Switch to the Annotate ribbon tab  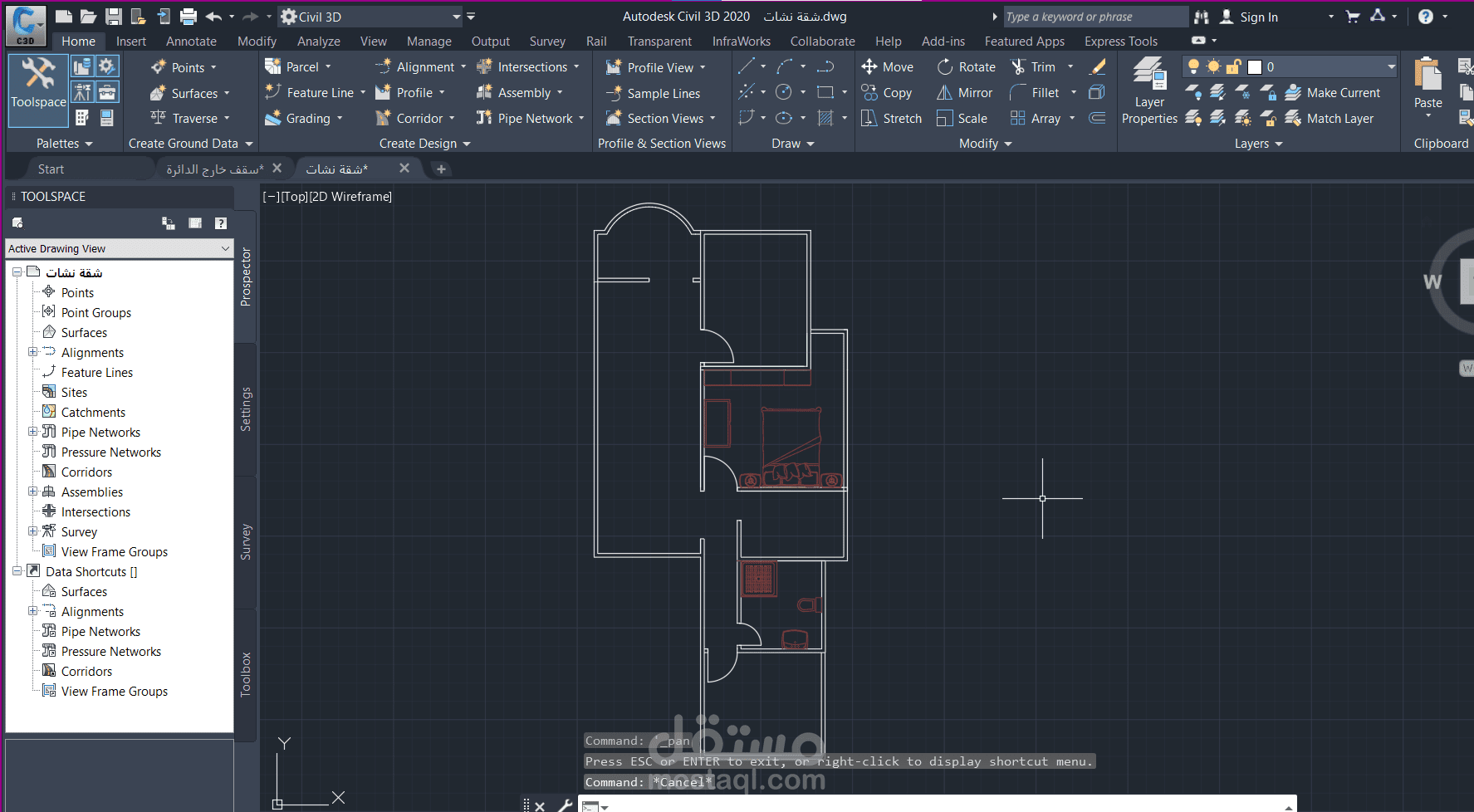[191, 42]
